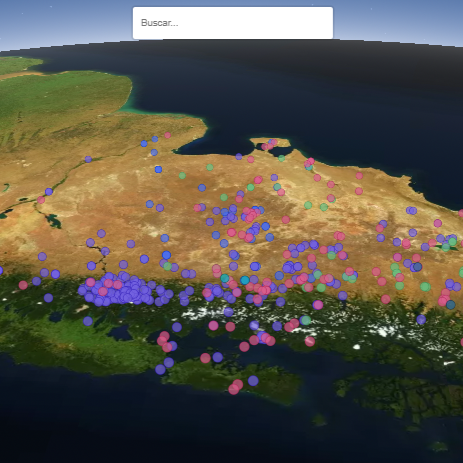Open the green marker on the peninsula's bay shore
Screen dimensions: 463x463
(x=282, y=158)
